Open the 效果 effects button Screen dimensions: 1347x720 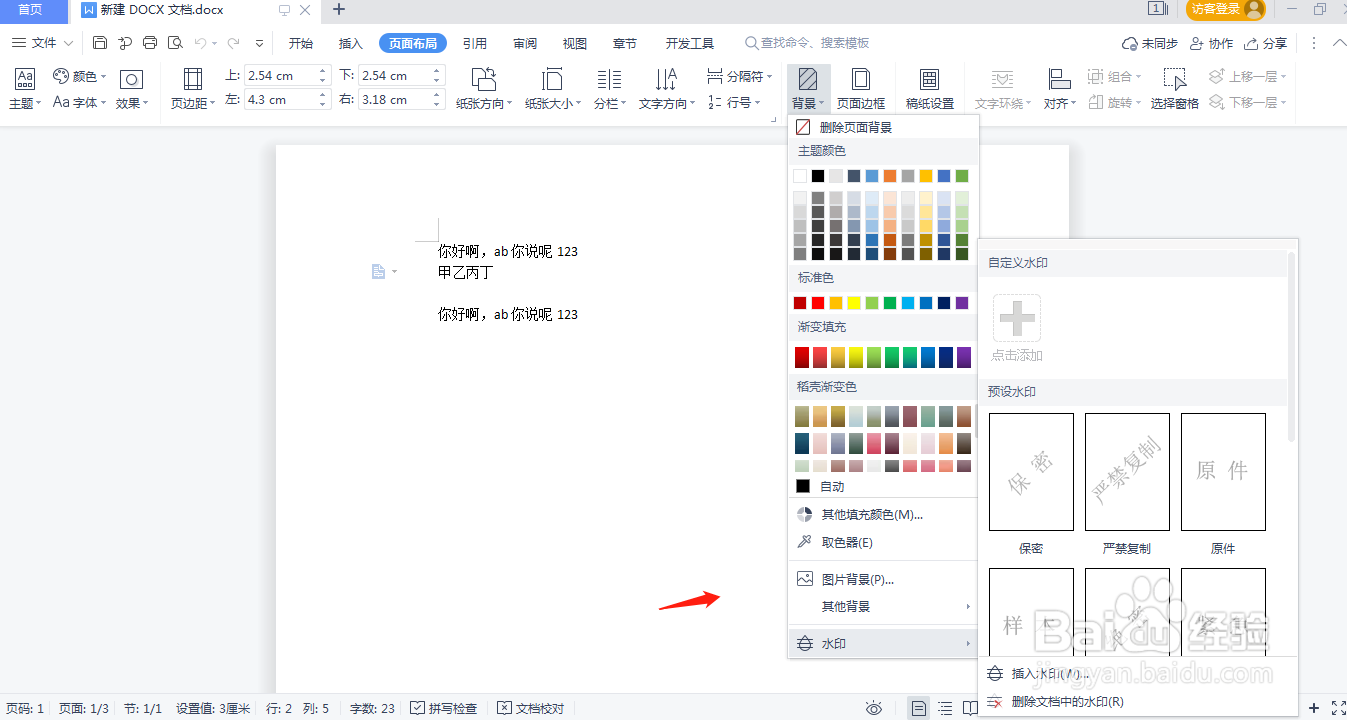coord(131,88)
